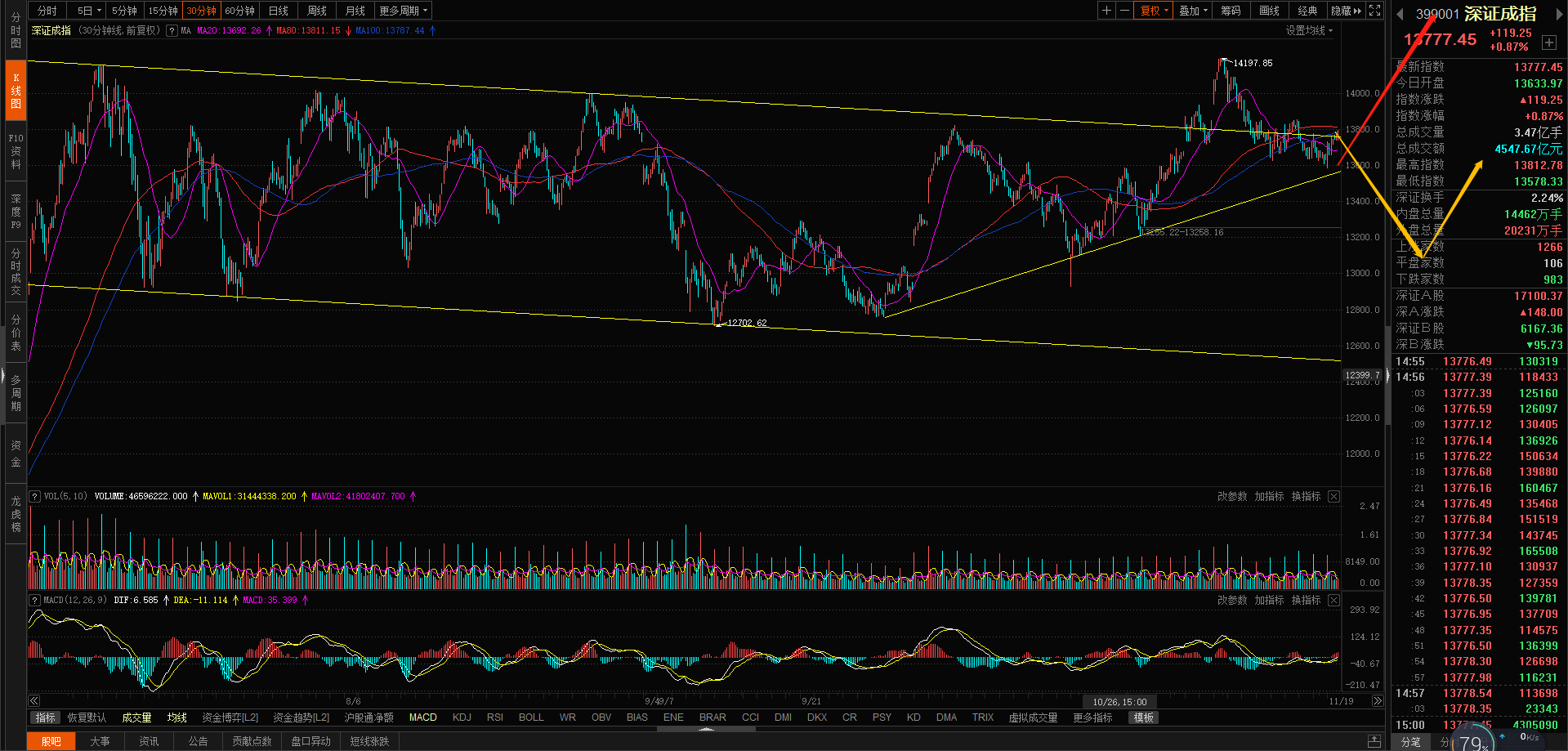Click the zoom-out minus icon above the chart
Image resolution: width=1568 pixels, height=751 pixels.
click(1124, 11)
